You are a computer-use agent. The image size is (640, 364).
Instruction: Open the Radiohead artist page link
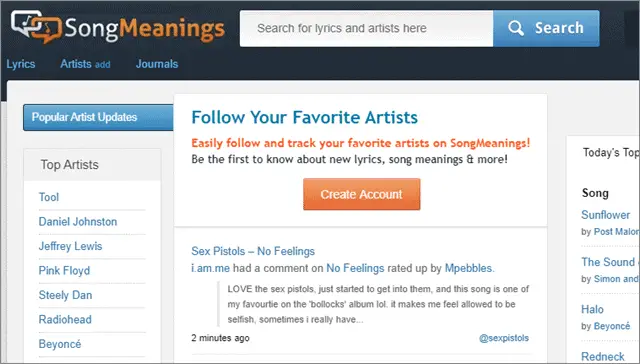[x=65, y=320]
